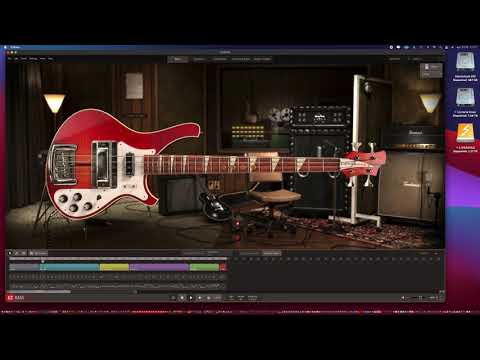Select the yellow song part block
This screenshot has width=480, height=360.
coord(114,267)
